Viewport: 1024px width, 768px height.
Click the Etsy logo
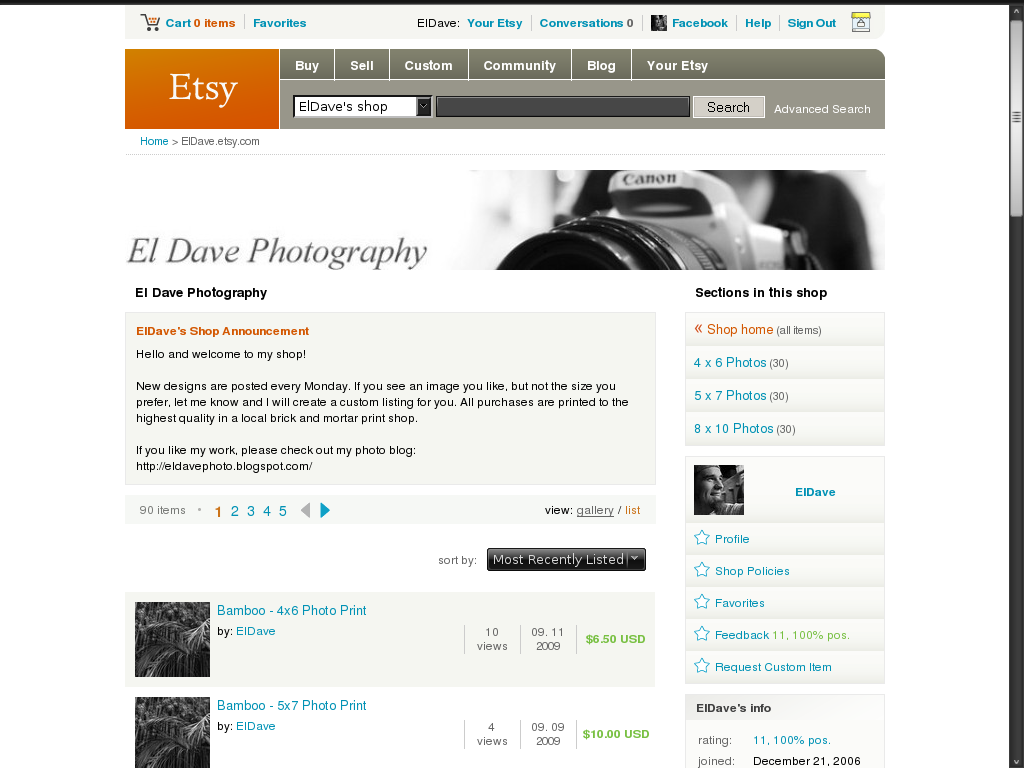click(x=202, y=89)
